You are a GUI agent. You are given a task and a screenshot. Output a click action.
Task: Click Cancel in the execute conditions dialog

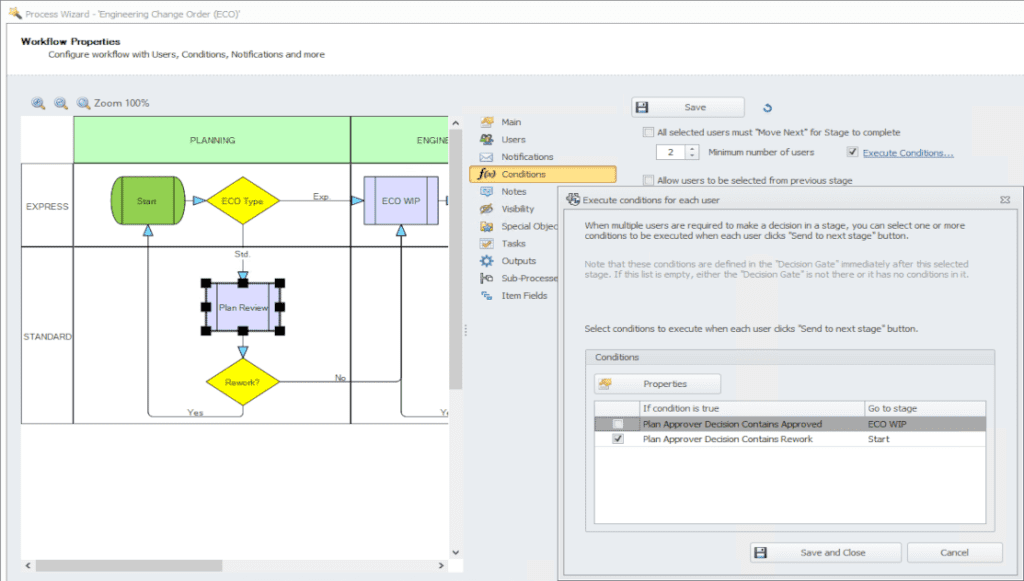point(954,553)
